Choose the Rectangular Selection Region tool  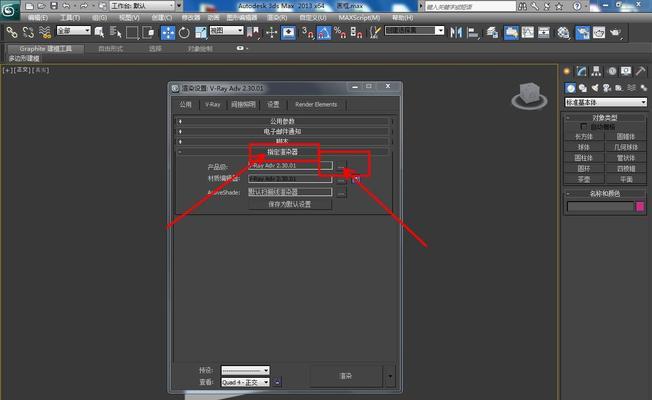click(132, 32)
